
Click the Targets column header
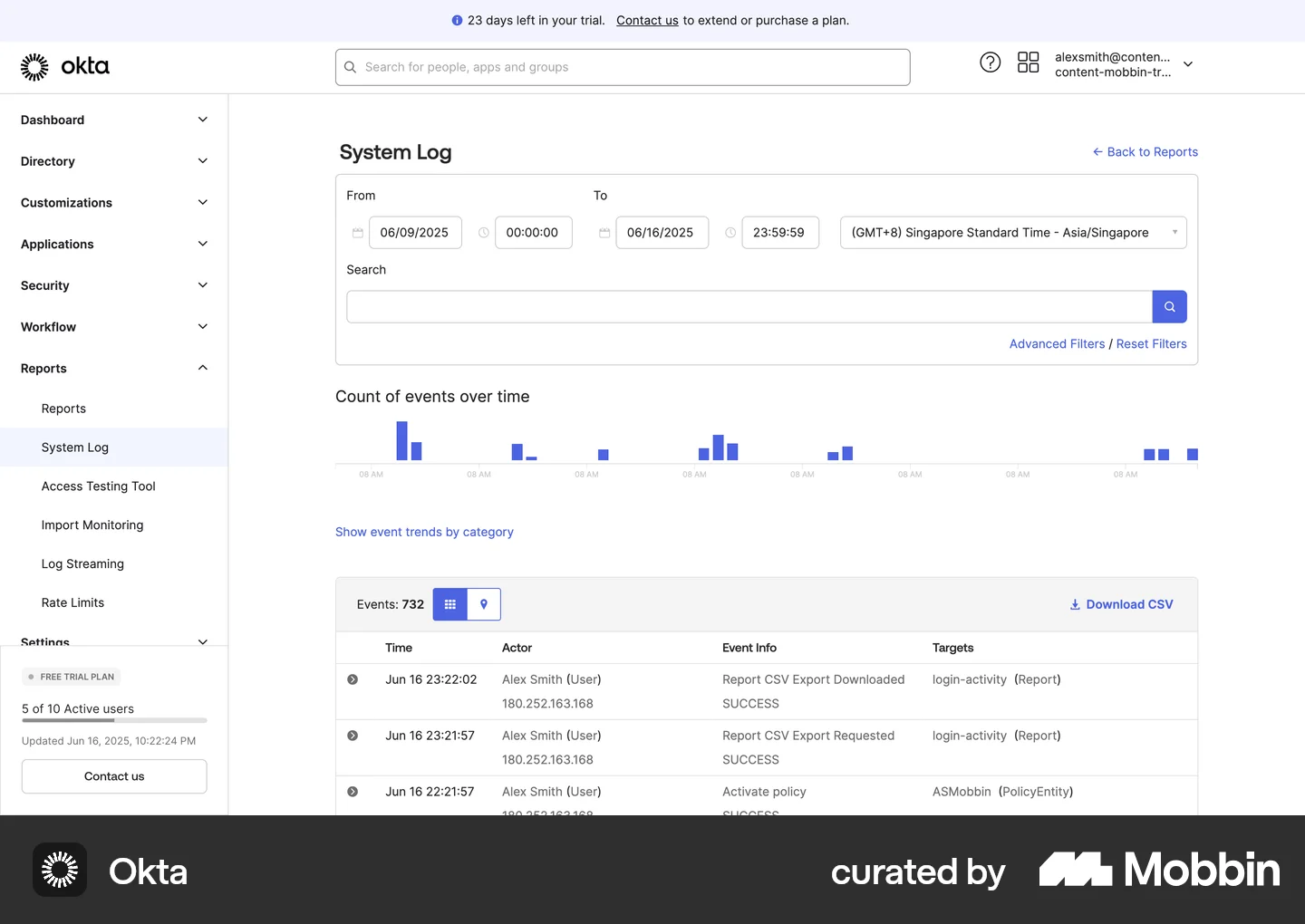(x=952, y=648)
